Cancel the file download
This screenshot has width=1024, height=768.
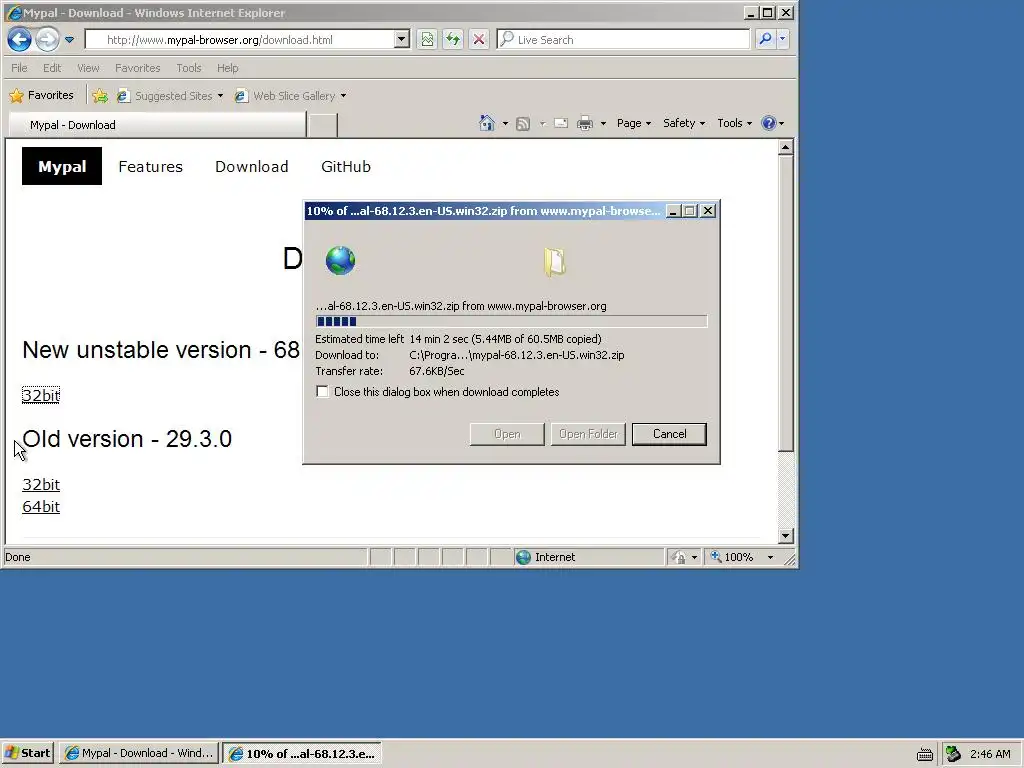(669, 434)
